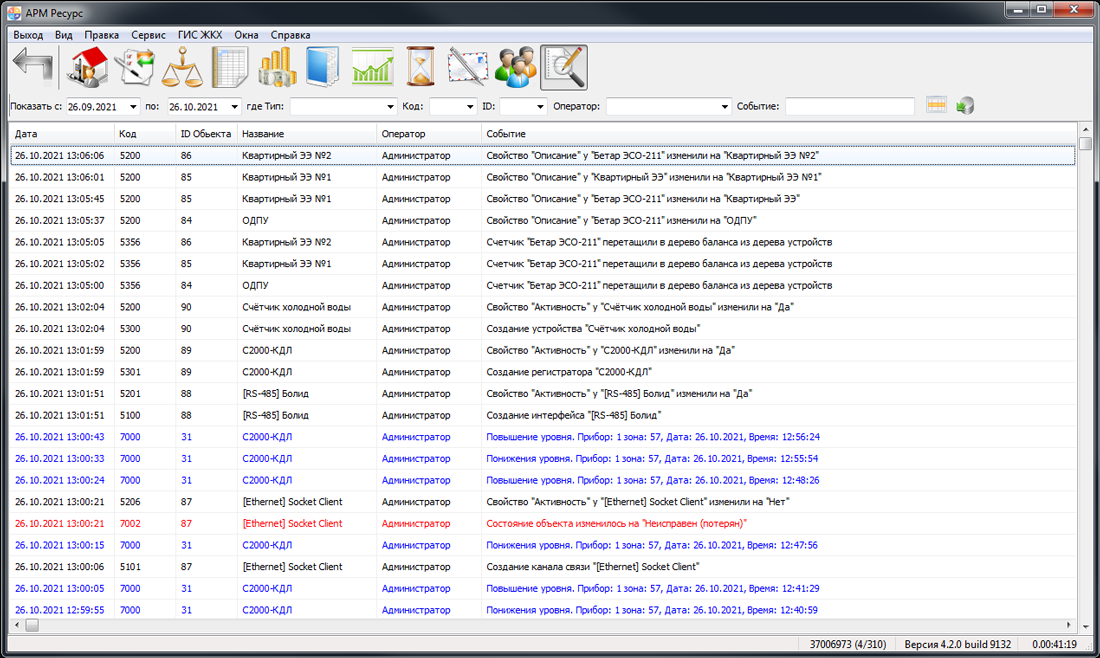
Task: Click the balance scales icon
Action: tap(182, 68)
